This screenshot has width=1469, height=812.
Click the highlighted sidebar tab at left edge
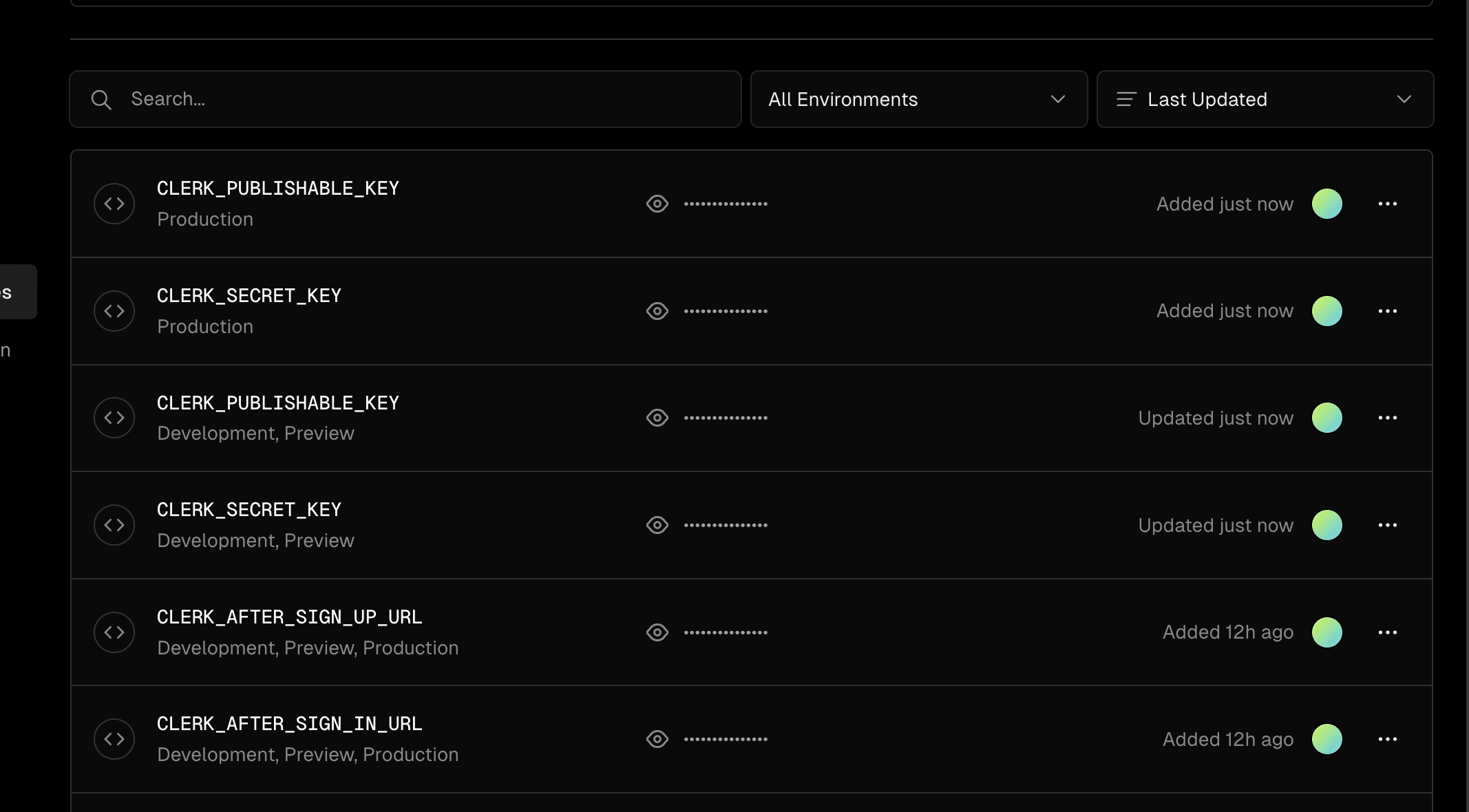[18, 292]
